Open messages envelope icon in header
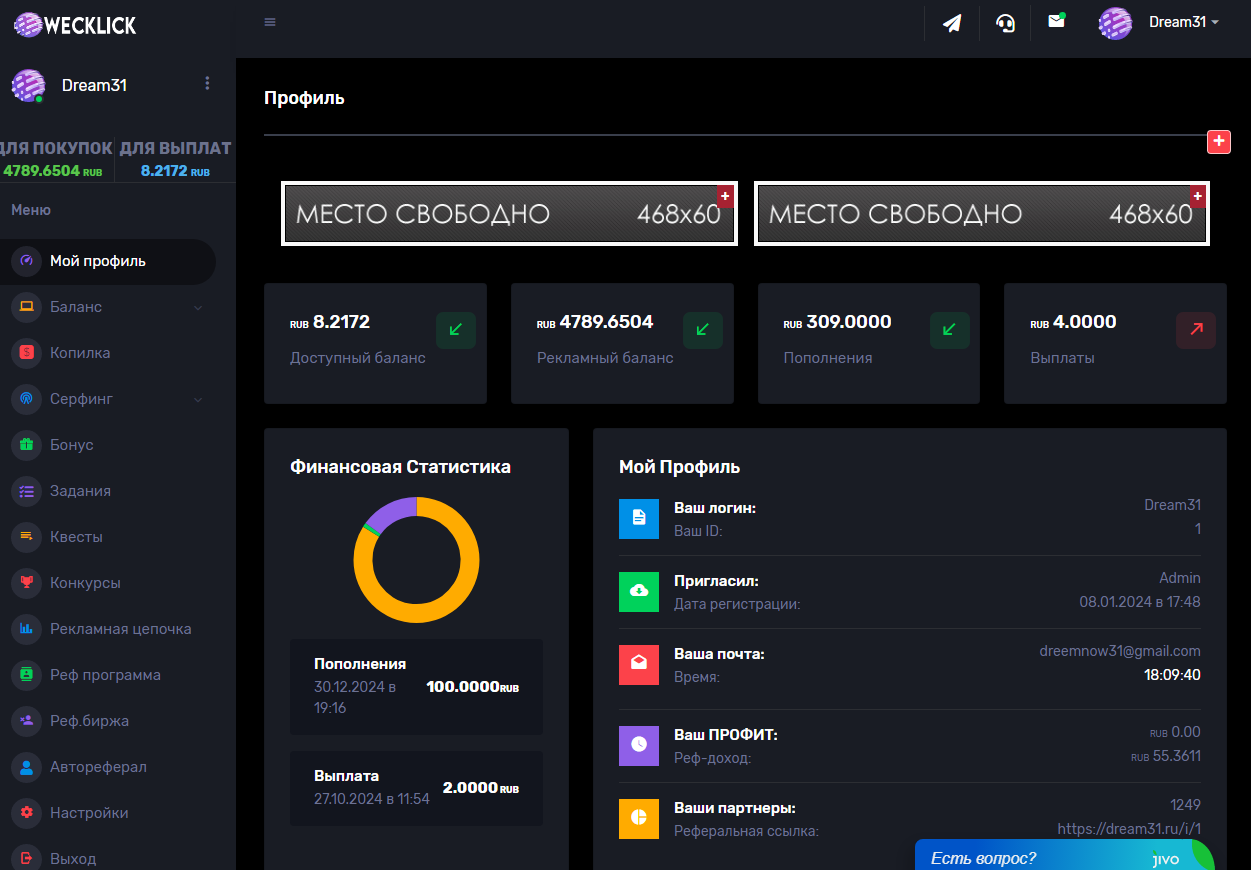The width and height of the screenshot is (1251, 870). pos(1056,21)
